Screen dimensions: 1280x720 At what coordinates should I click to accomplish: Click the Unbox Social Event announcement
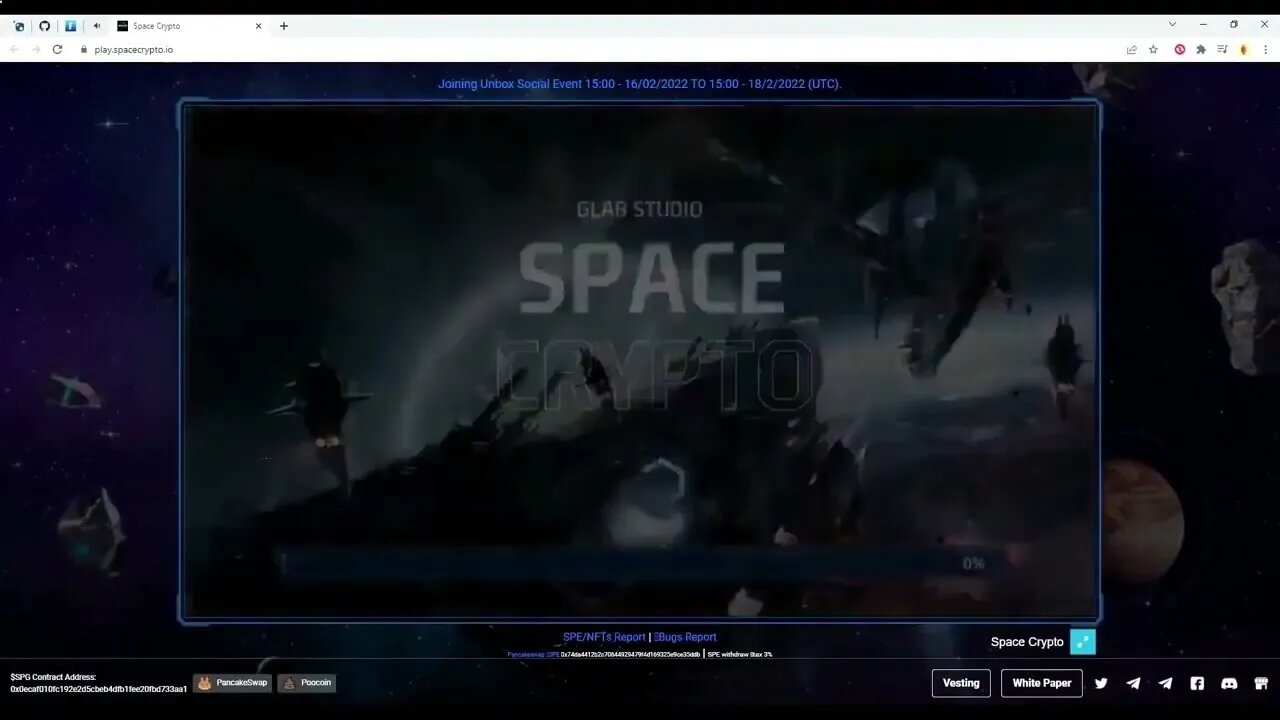click(640, 84)
